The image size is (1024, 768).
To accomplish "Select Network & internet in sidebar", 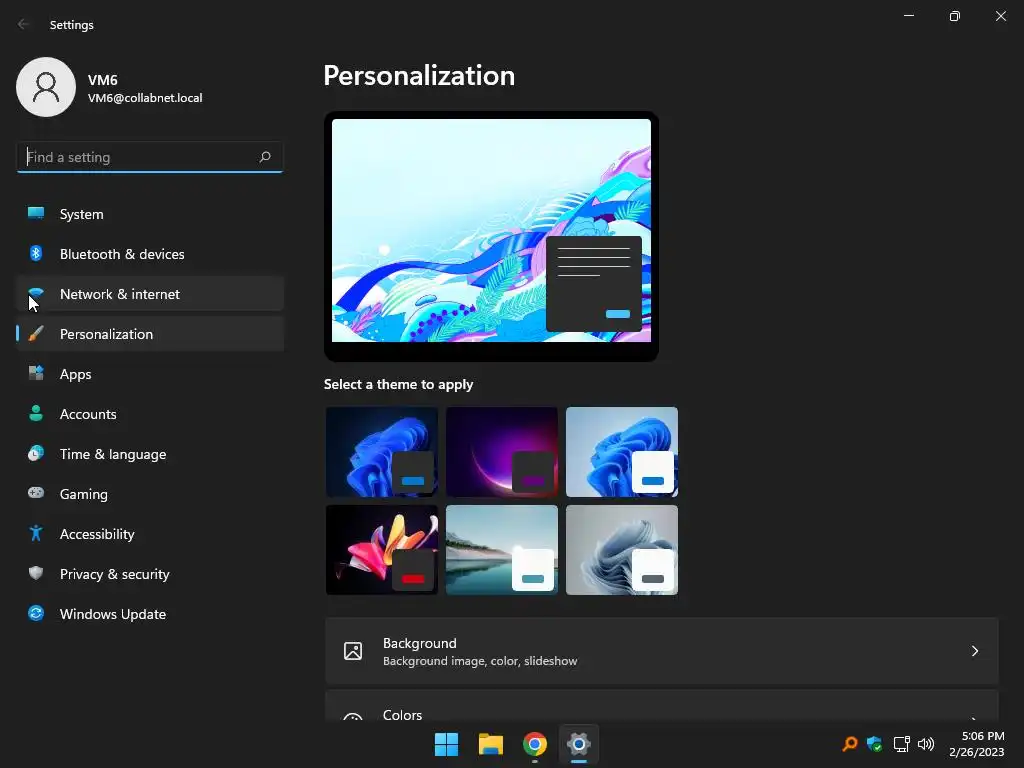I will 150,294.
